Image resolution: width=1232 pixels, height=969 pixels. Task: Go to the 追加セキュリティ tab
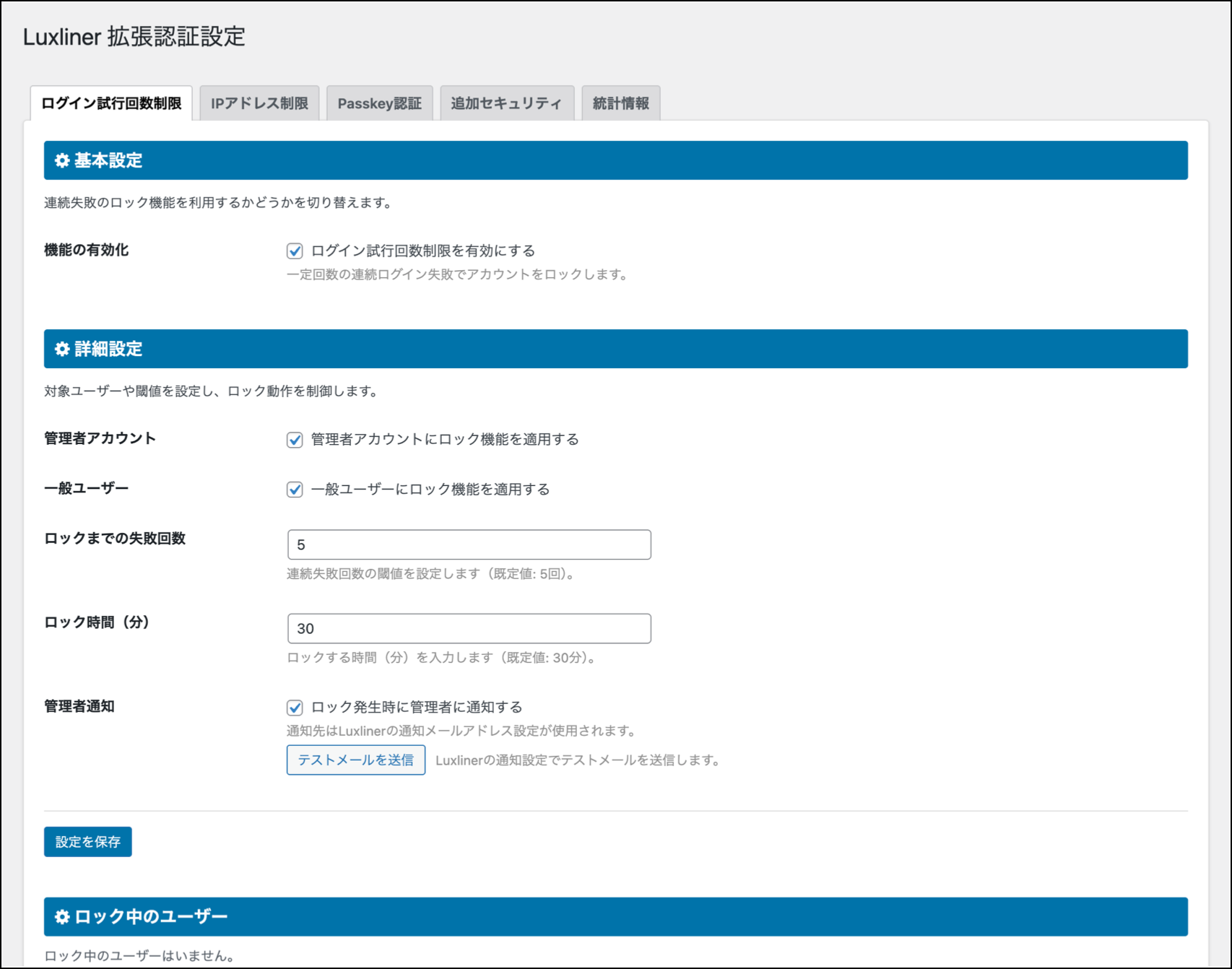click(x=506, y=103)
